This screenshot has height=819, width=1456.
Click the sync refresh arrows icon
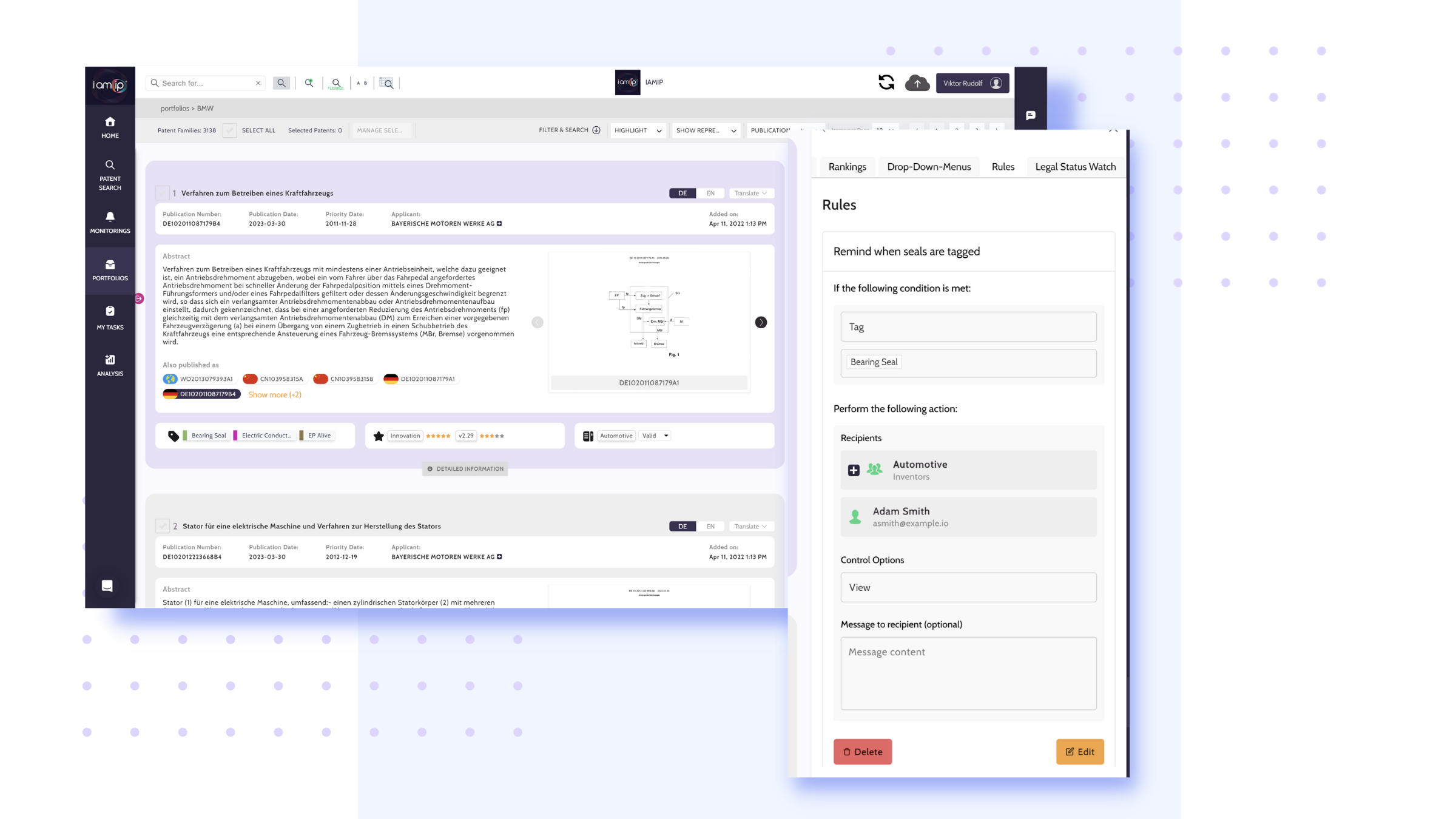pos(886,83)
